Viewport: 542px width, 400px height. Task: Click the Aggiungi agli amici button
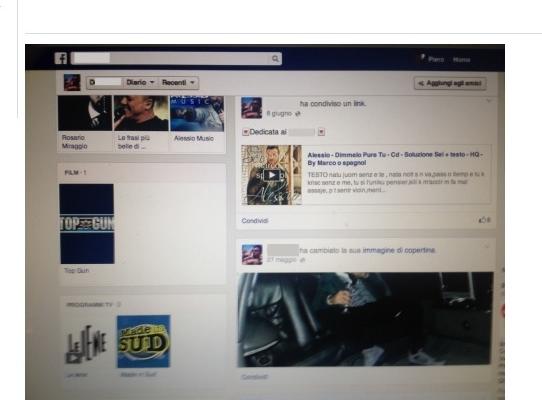point(450,83)
